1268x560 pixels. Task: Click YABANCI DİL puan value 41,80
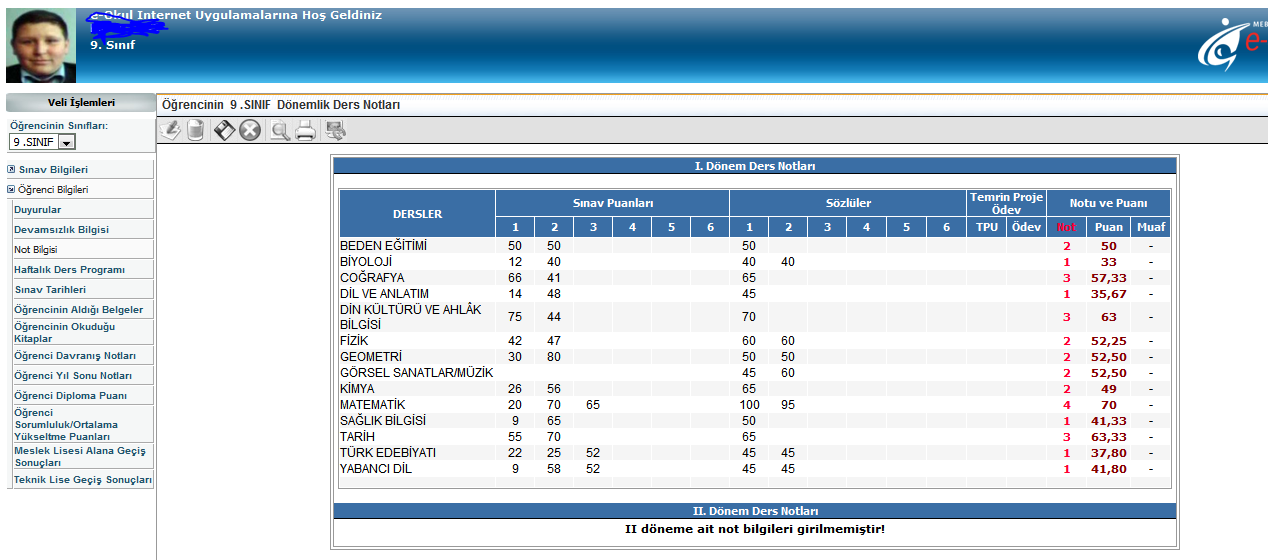pos(1109,469)
